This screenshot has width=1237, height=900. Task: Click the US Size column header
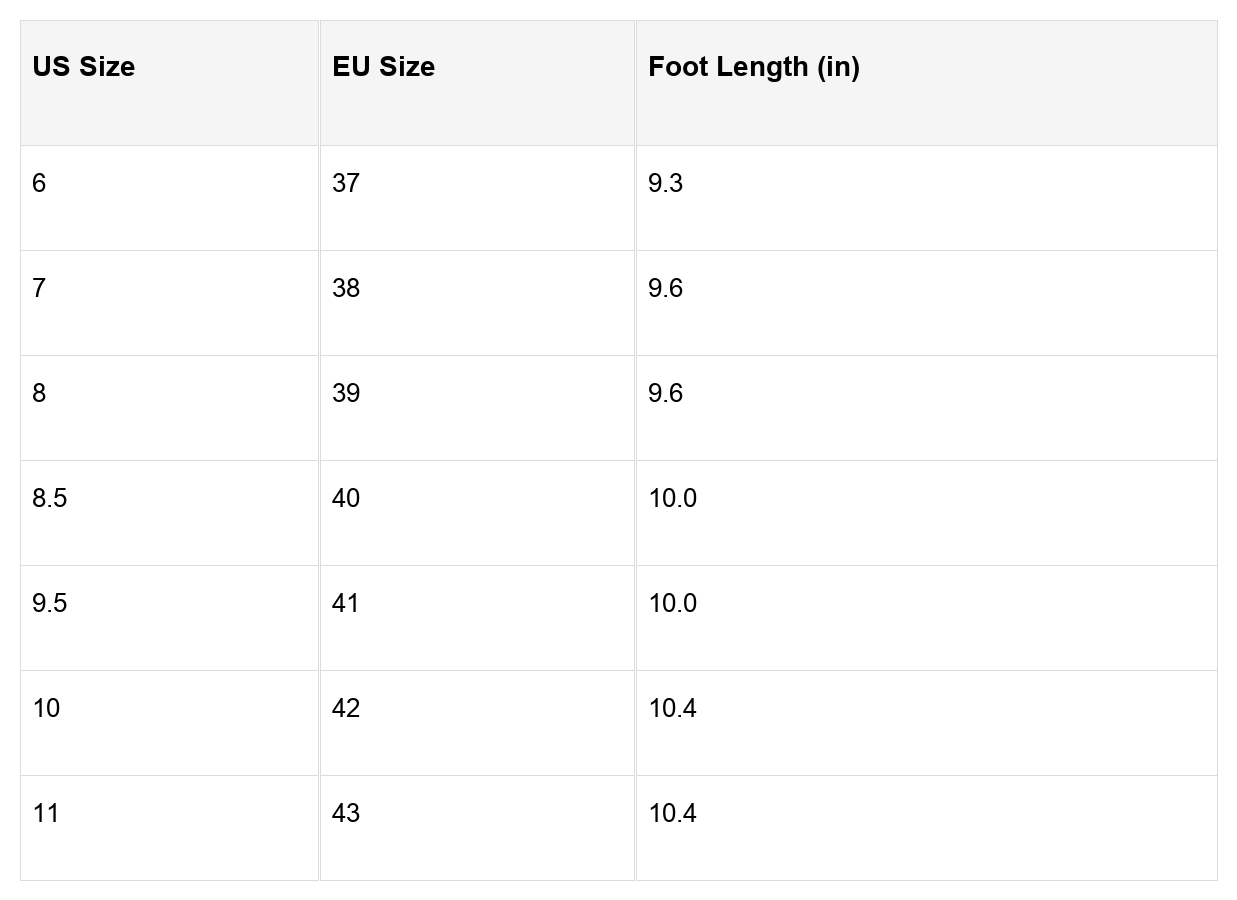pyautogui.click(x=84, y=67)
